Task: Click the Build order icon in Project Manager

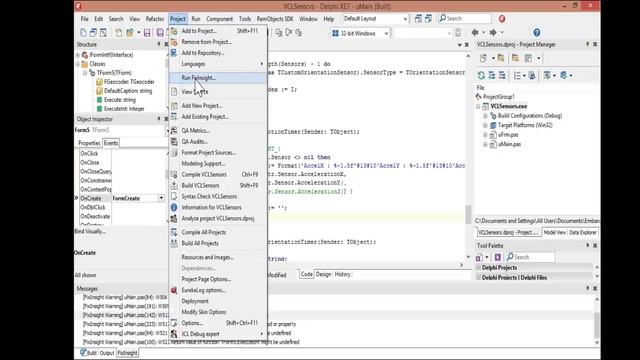Action: click(547, 76)
